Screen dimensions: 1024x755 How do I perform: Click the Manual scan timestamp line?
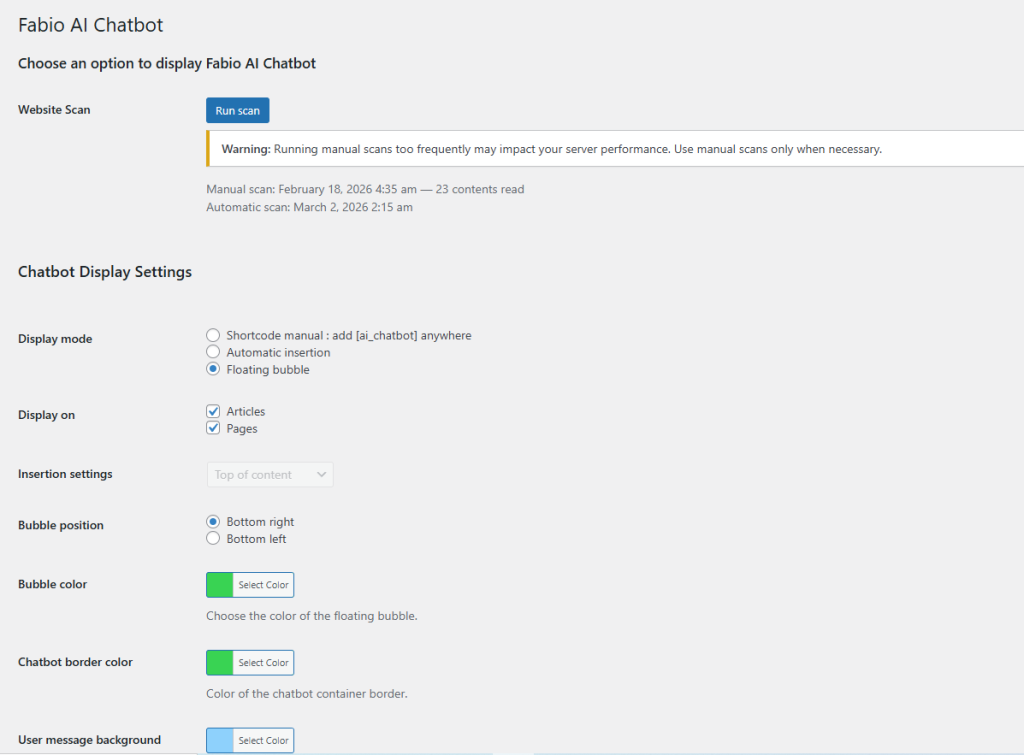365,189
